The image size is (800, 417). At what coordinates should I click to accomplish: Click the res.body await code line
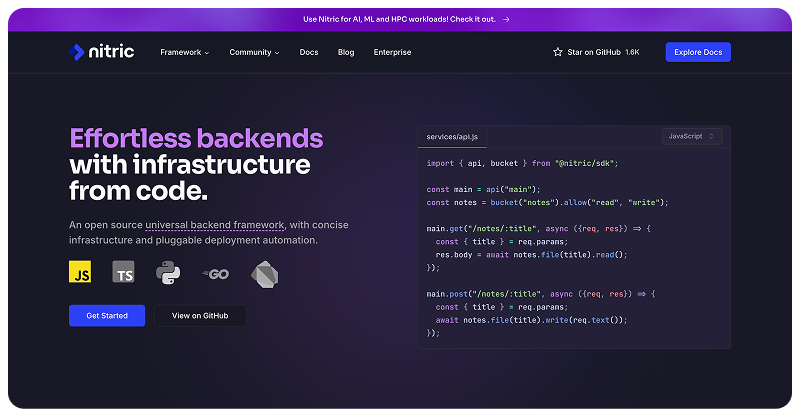pyautogui.click(x=531, y=255)
